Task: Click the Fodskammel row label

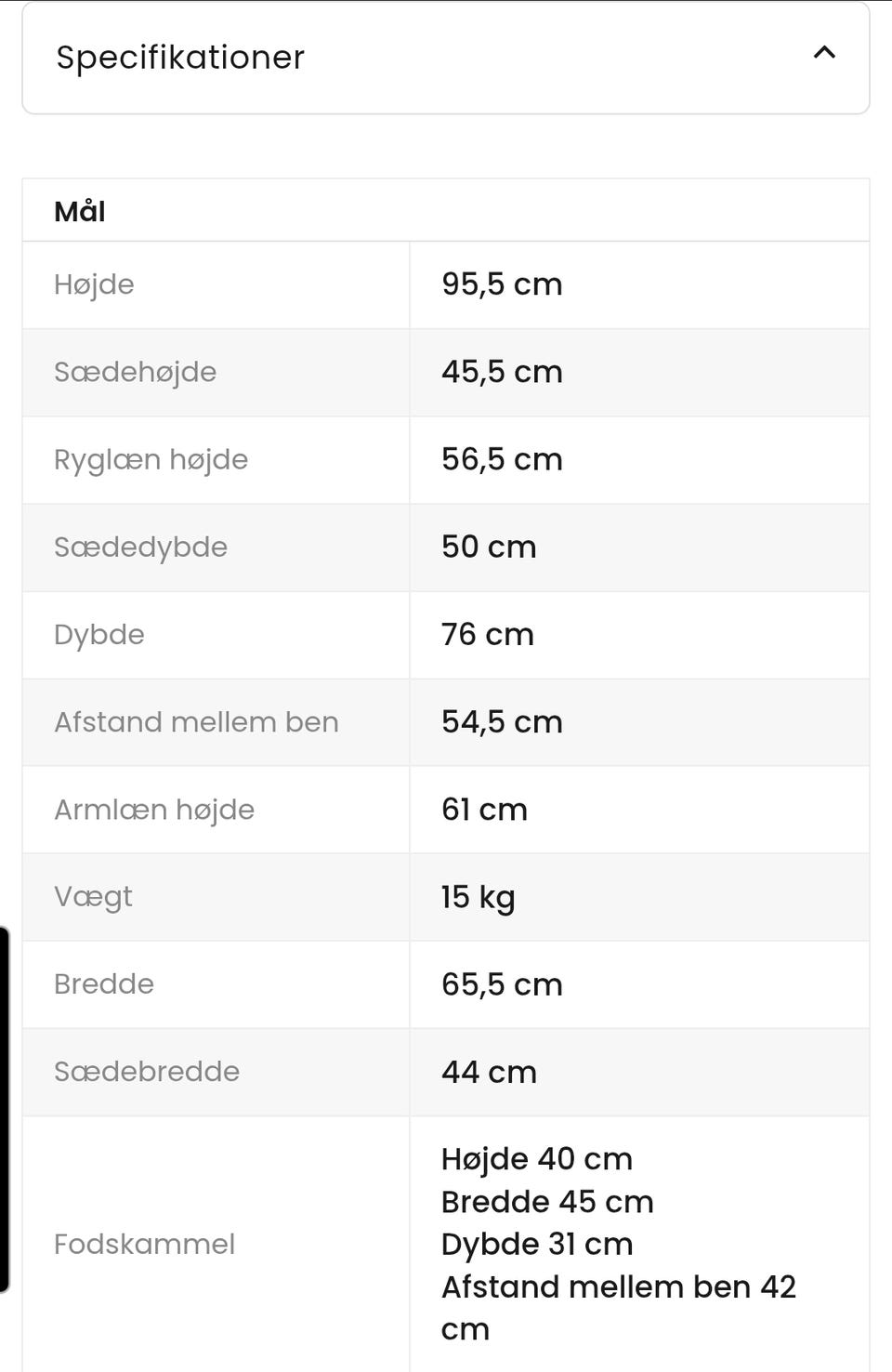Action: 144,1244
